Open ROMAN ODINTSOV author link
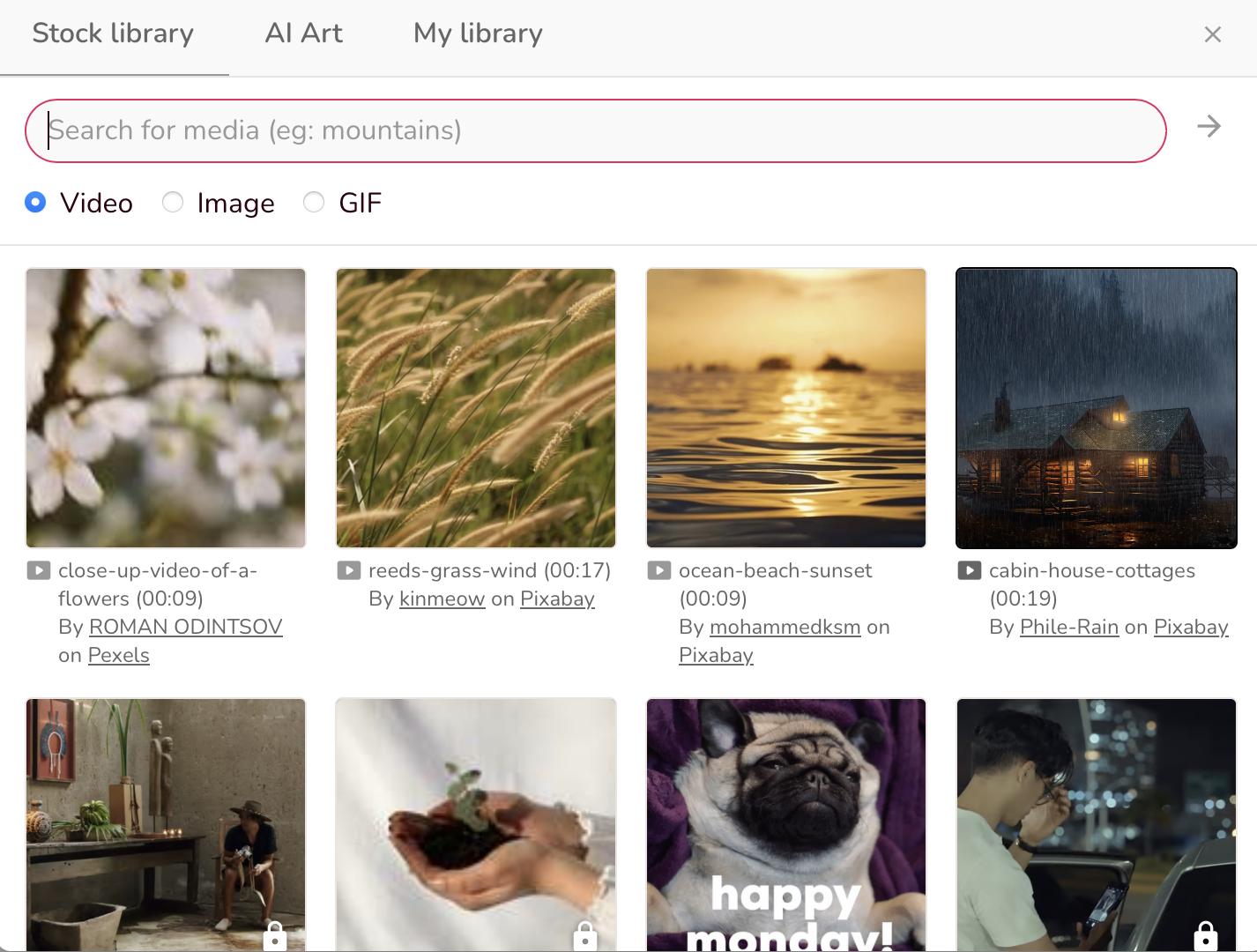The image size is (1257, 952). pyautogui.click(x=185, y=627)
